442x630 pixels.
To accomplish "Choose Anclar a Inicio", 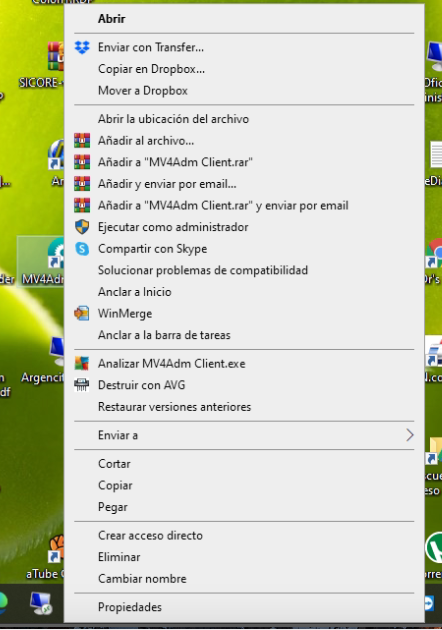I will coord(244,292).
